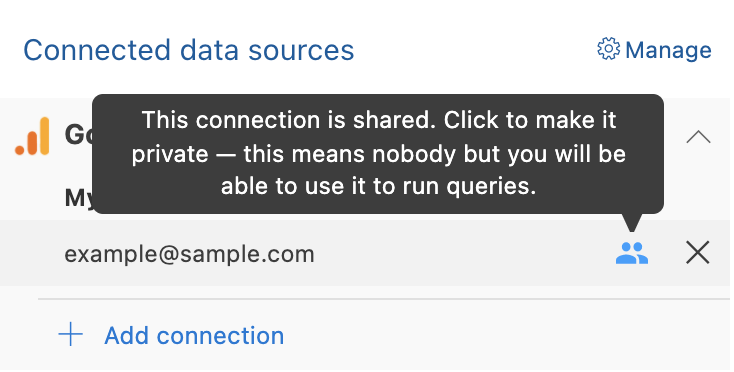734x372 pixels.
Task: Click the black X next to the sharing icon
Action: tap(697, 253)
